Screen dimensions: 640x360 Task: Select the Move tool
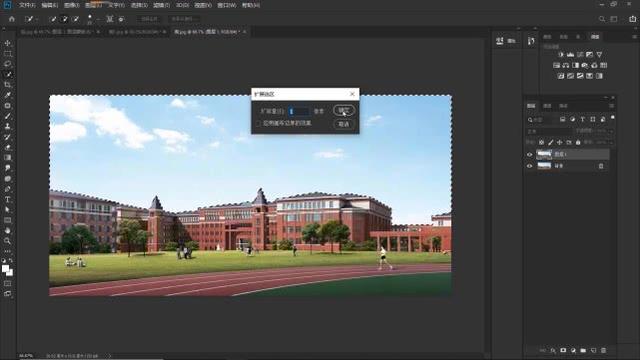tap(7, 43)
